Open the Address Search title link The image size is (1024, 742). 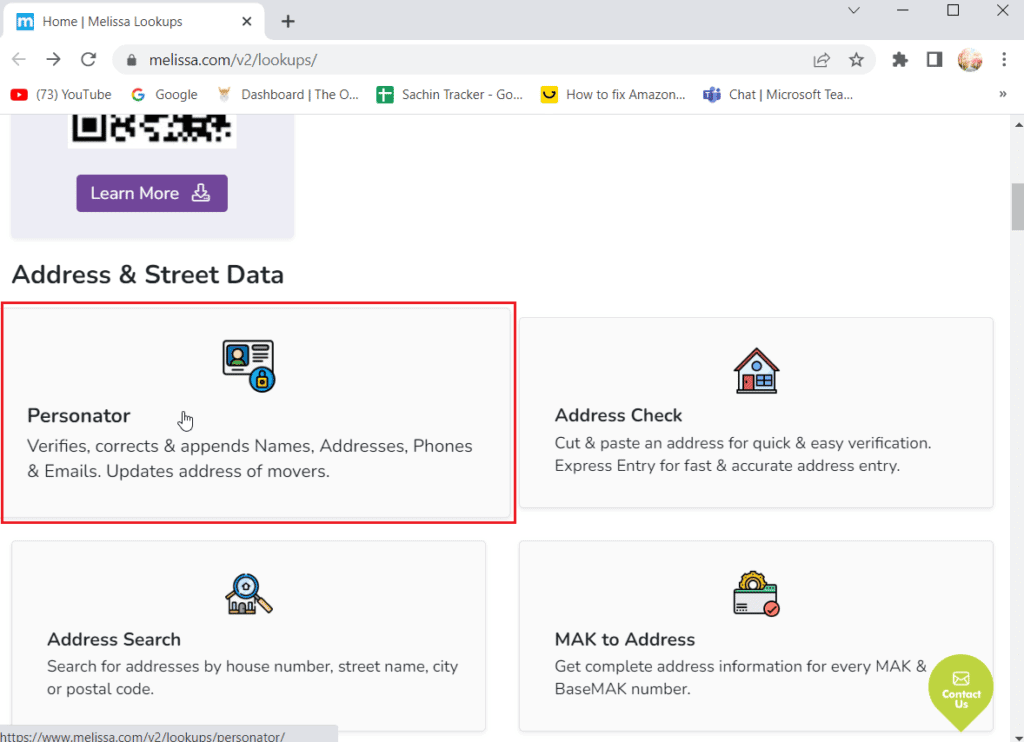114,639
